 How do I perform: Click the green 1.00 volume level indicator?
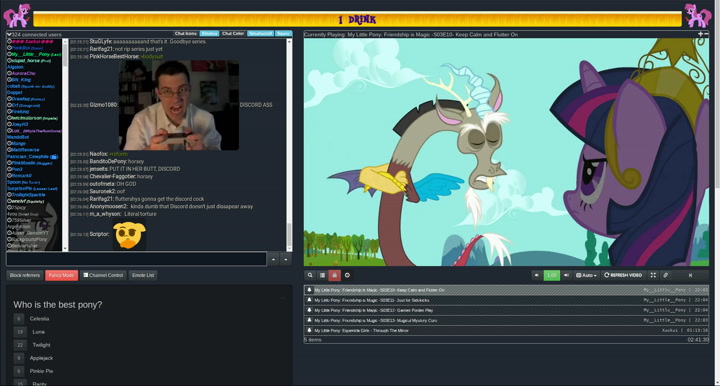point(551,275)
